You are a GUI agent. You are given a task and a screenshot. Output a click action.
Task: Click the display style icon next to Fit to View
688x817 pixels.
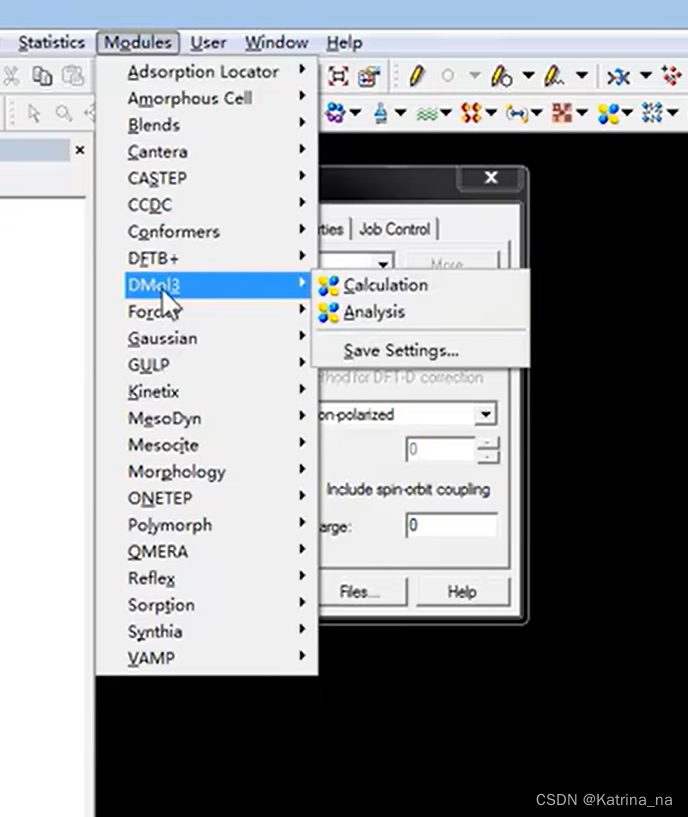(368, 76)
